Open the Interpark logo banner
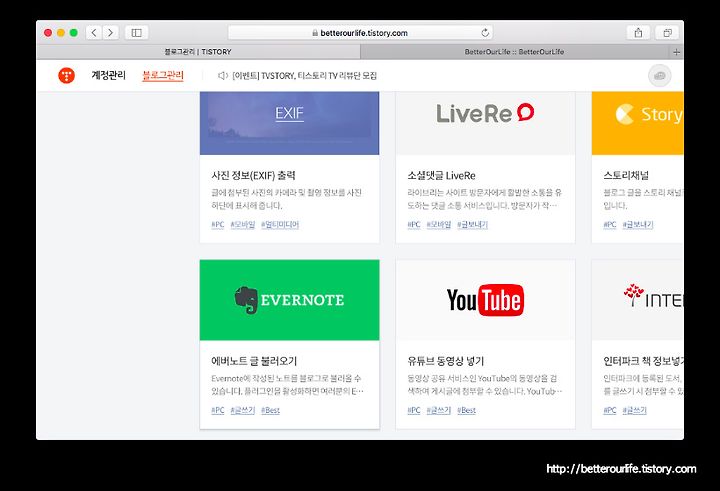The height and width of the screenshot is (491, 720). pos(637,300)
